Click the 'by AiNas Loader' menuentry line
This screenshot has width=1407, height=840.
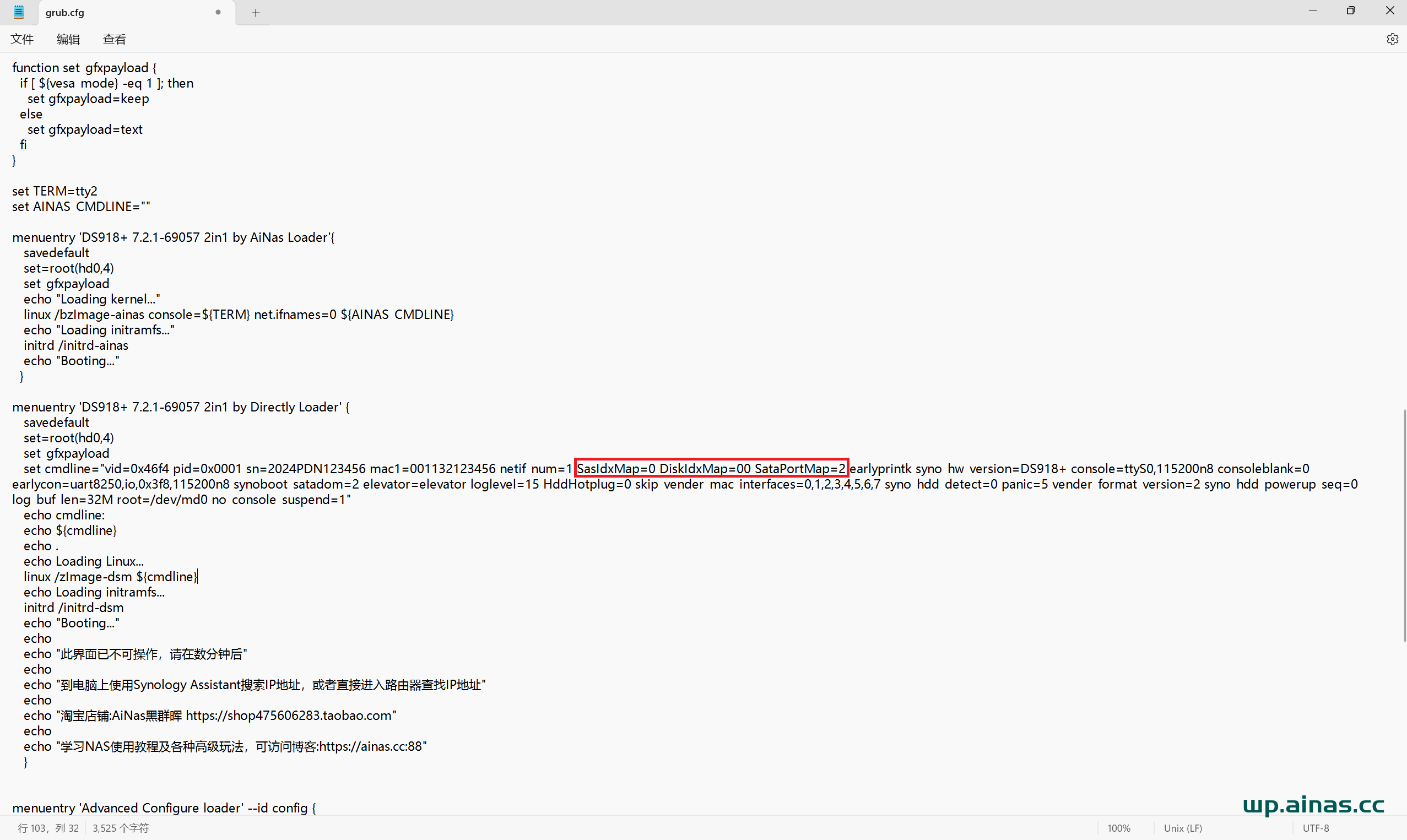coord(173,237)
